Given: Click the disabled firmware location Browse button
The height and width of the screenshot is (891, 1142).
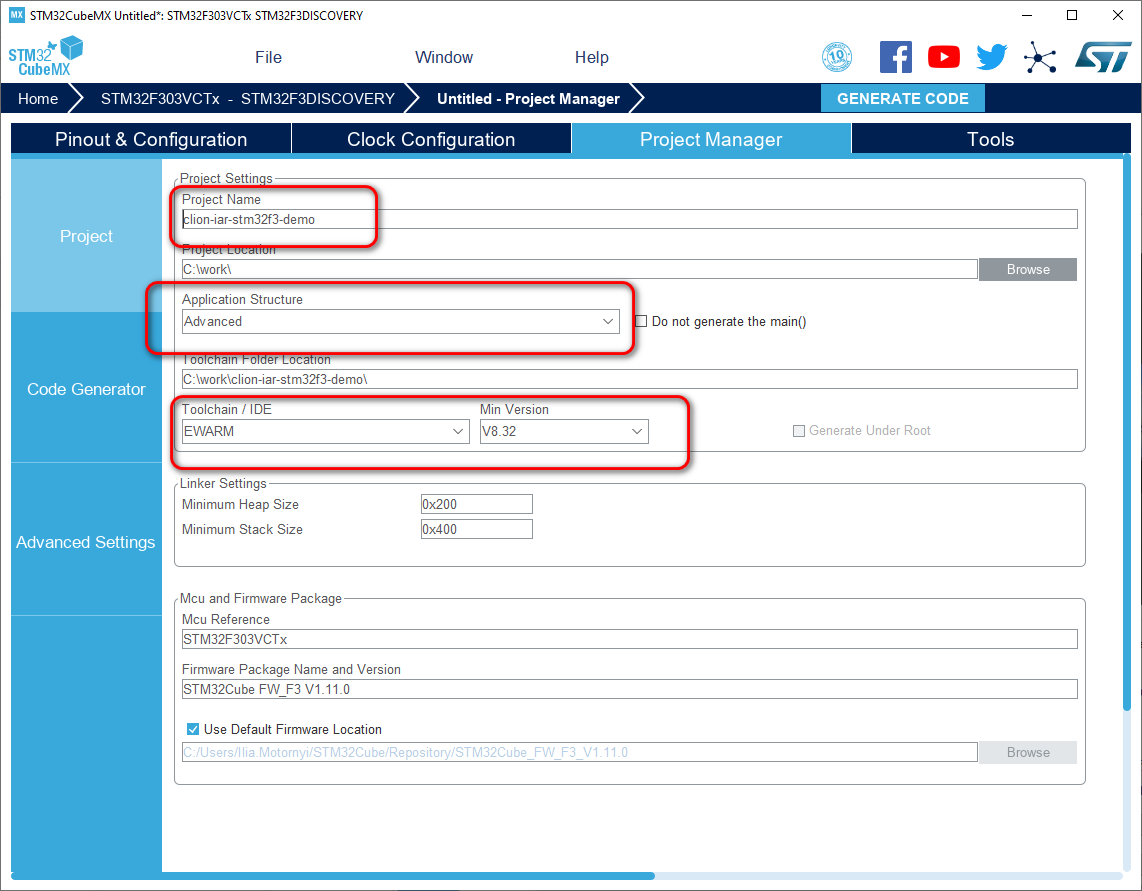Looking at the screenshot, I should (x=1028, y=753).
